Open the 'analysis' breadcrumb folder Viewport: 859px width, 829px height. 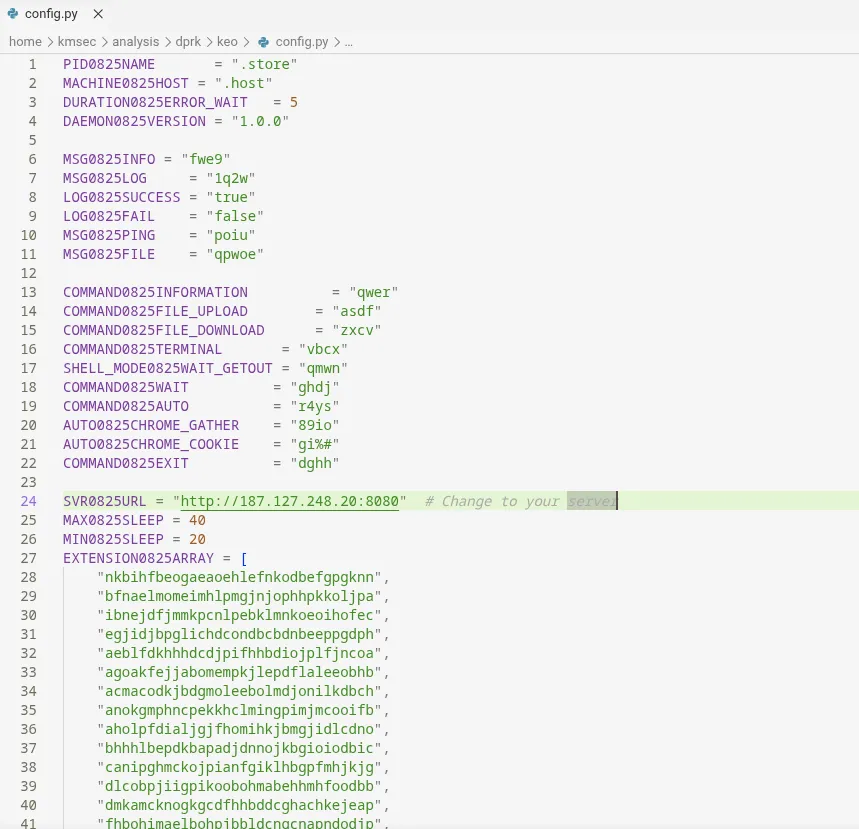pos(135,42)
